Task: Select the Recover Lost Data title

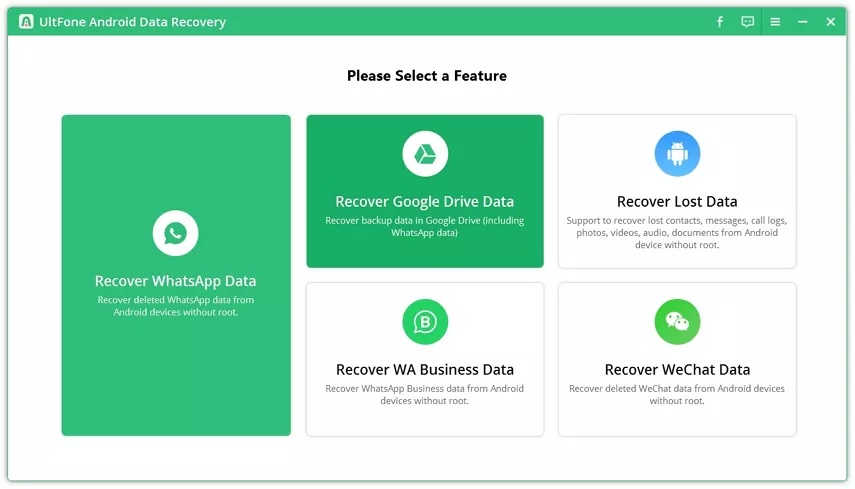Action: click(x=677, y=202)
